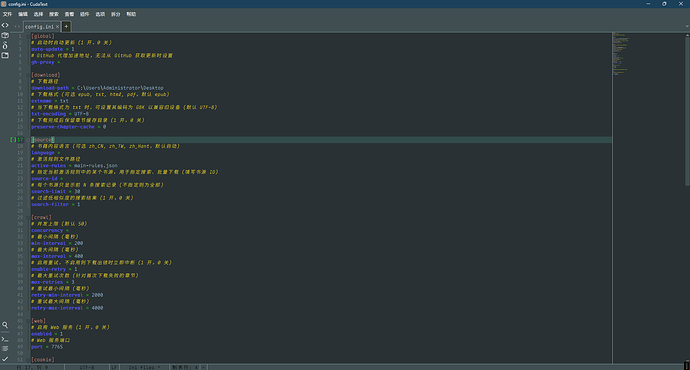Screen dimensions: 690x370
Task: Click the editor scrollbar up arrow
Action: click(x=687, y=35)
